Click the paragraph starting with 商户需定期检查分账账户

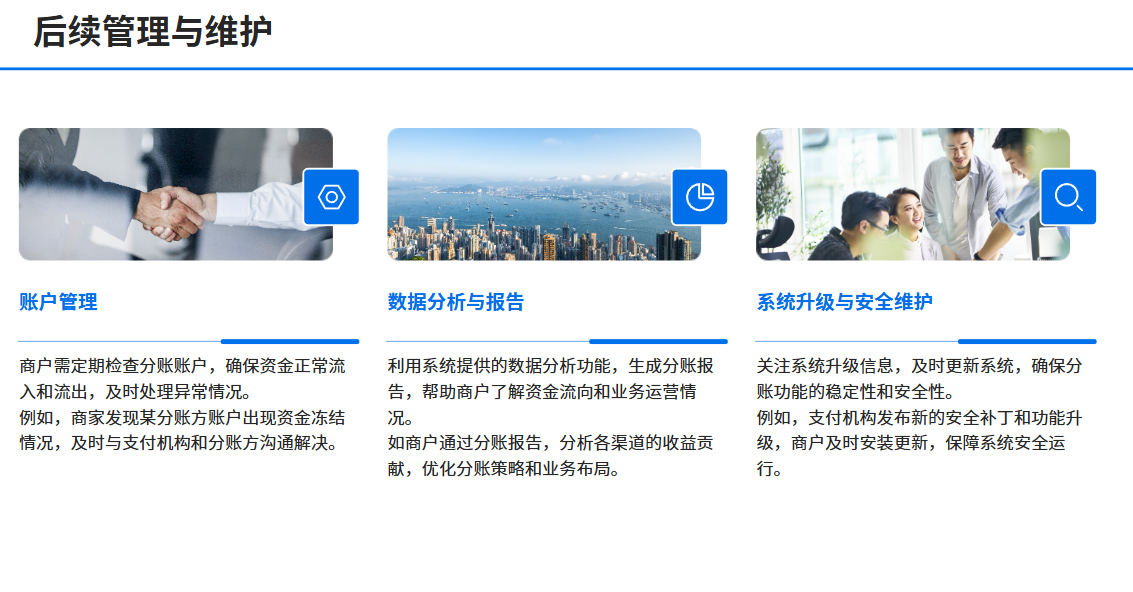tap(182, 378)
